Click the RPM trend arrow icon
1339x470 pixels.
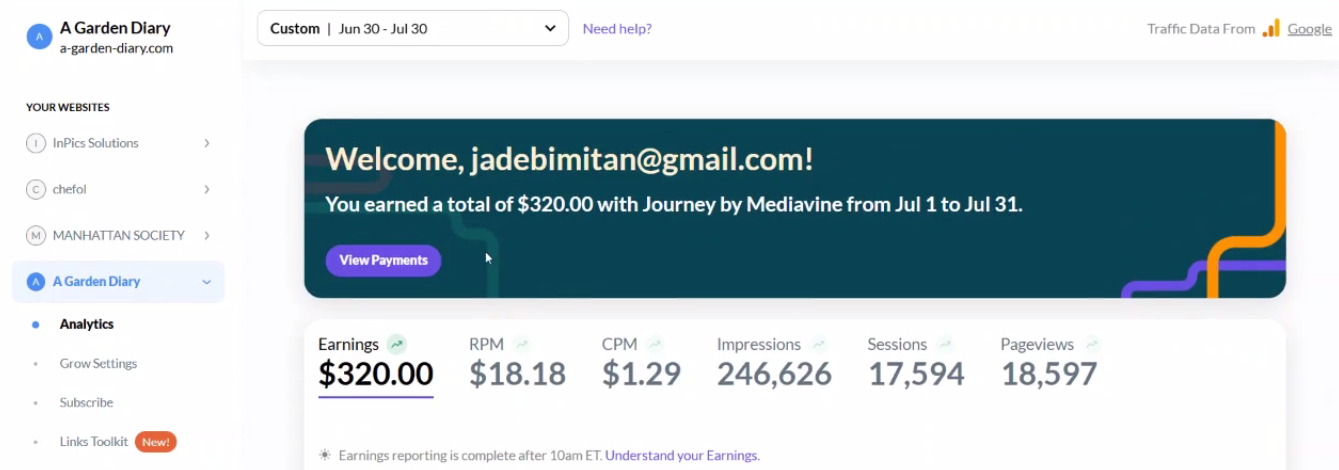coord(522,344)
